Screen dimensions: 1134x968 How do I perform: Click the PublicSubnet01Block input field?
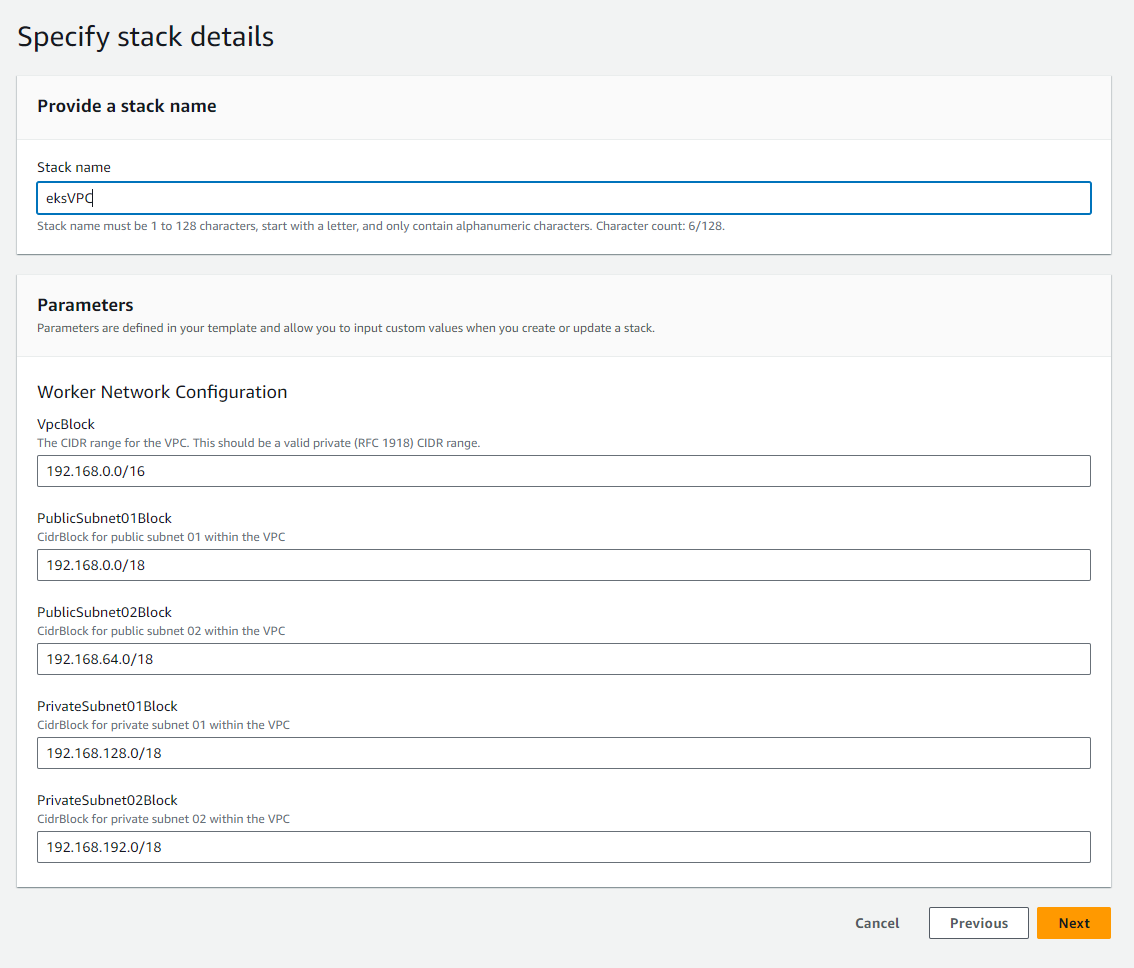click(x=563, y=565)
